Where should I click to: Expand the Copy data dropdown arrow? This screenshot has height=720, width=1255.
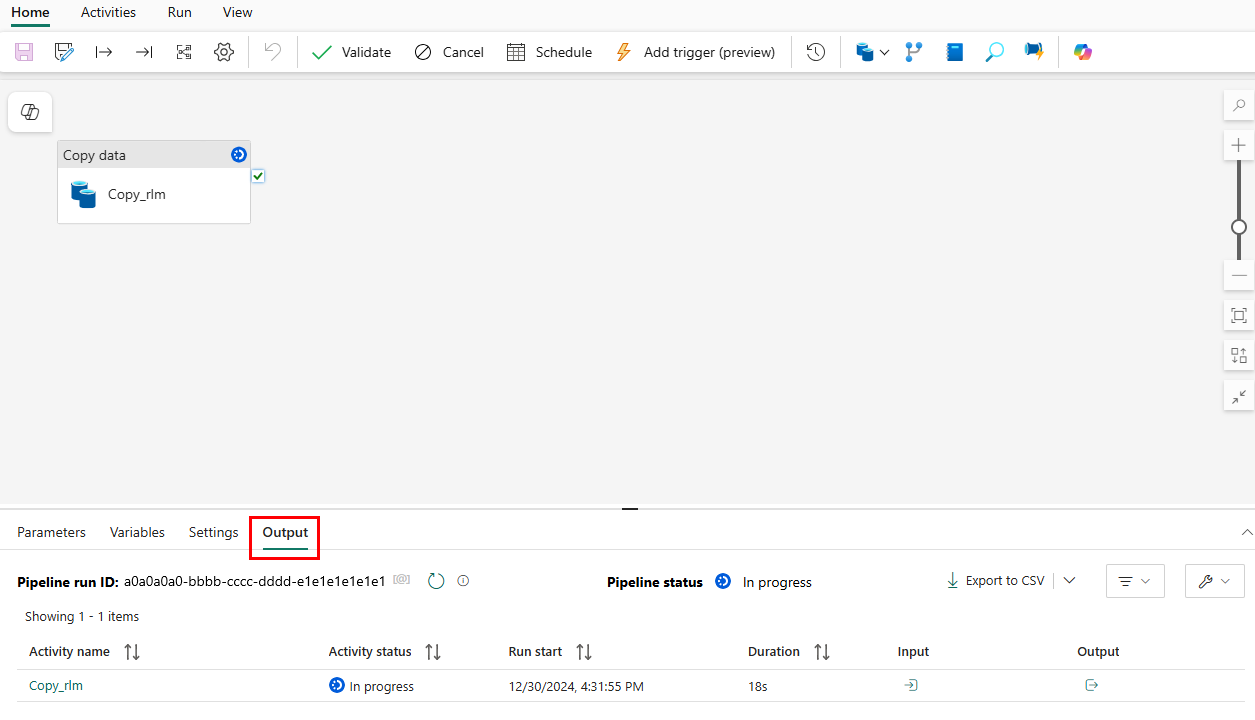pos(885,52)
